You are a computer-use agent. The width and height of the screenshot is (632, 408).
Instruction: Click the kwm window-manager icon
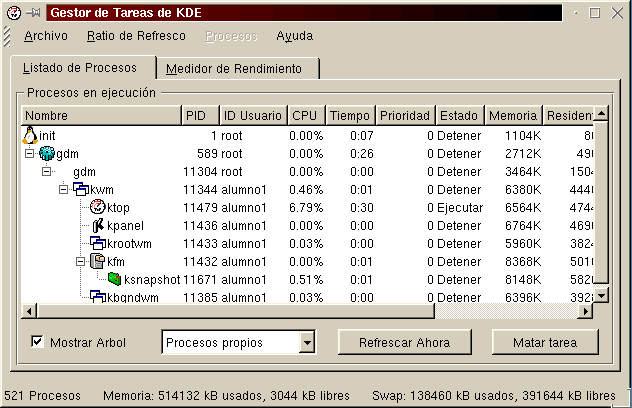pyautogui.click(x=81, y=189)
